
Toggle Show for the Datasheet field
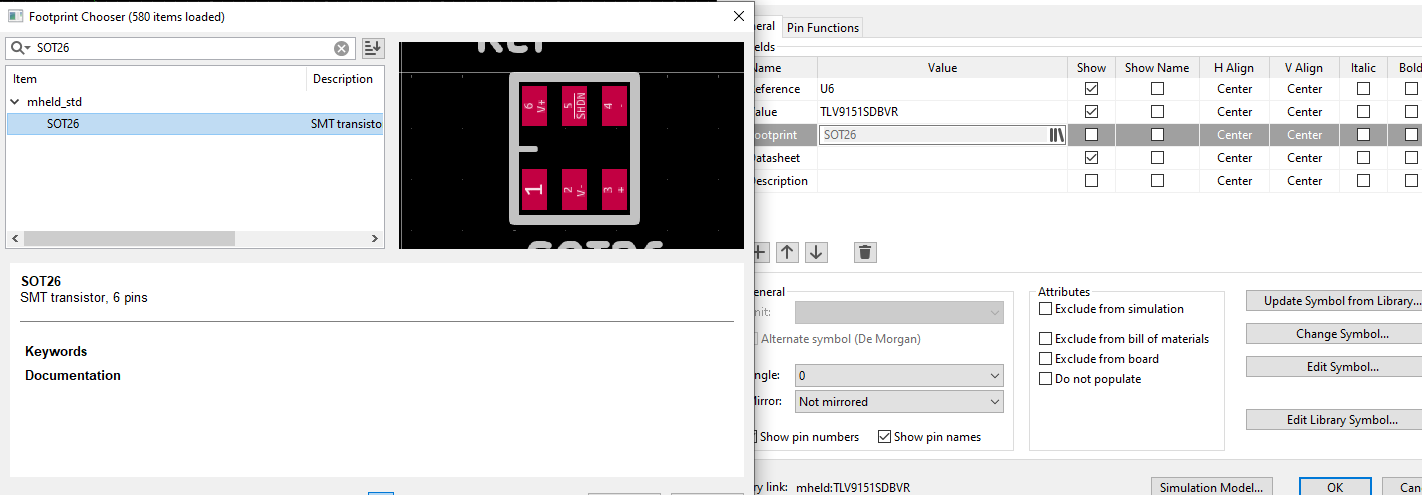click(1091, 158)
